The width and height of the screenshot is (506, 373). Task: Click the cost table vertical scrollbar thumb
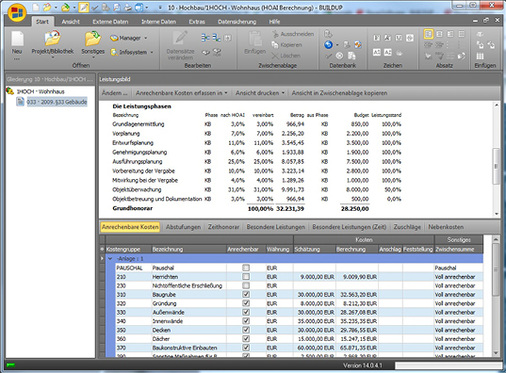496,269
